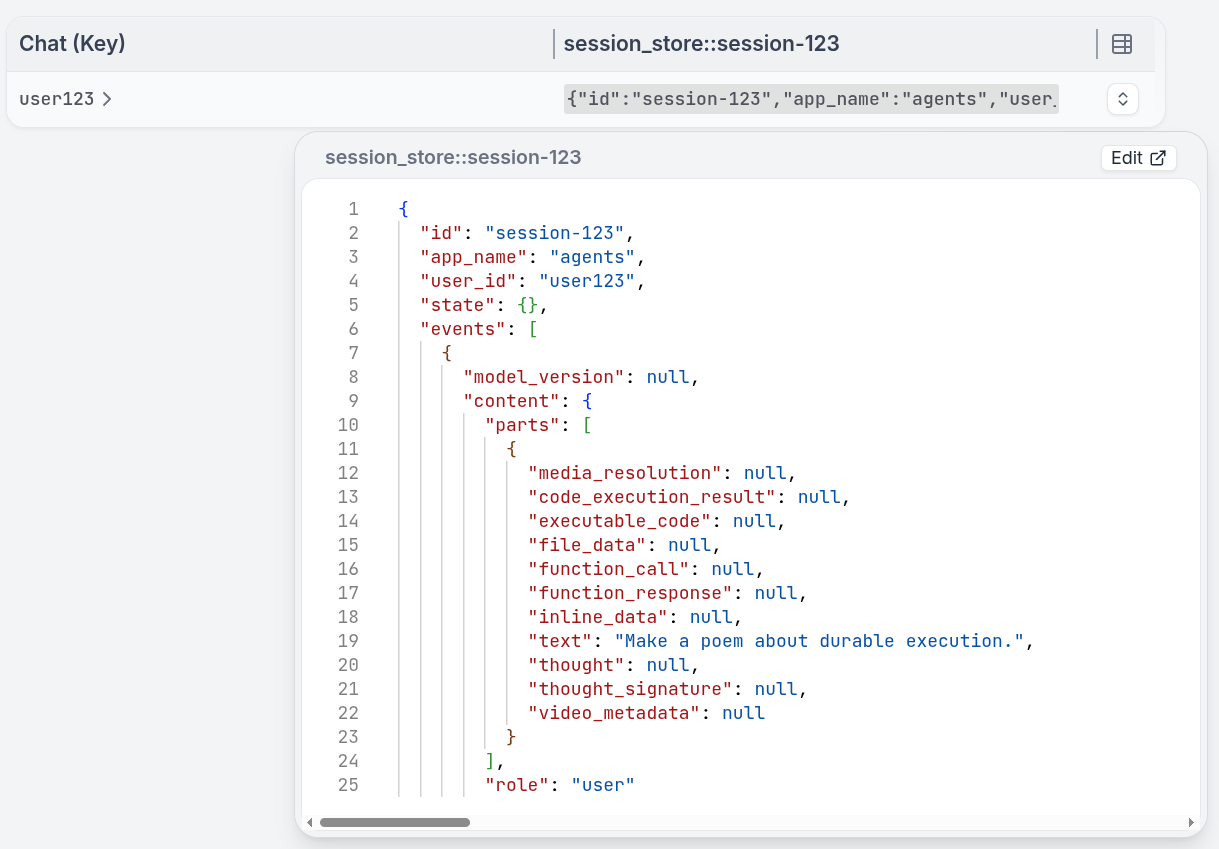This screenshot has width=1219, height=849.
Task: Click the session_store::session-123 popup title
Action: [453, 158]
